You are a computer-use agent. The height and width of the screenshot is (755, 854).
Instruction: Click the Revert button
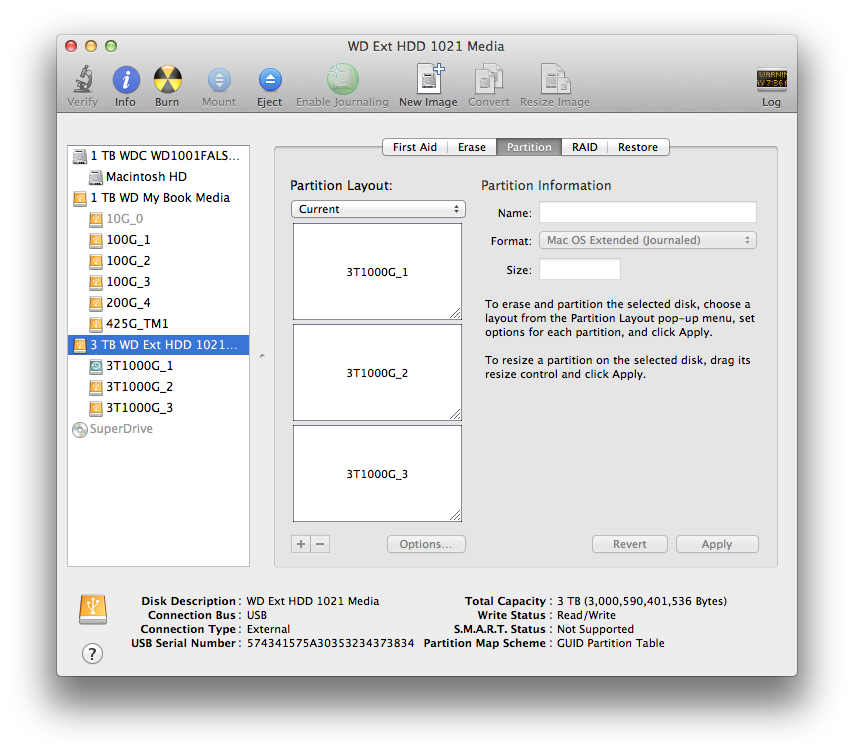point(630,544)
